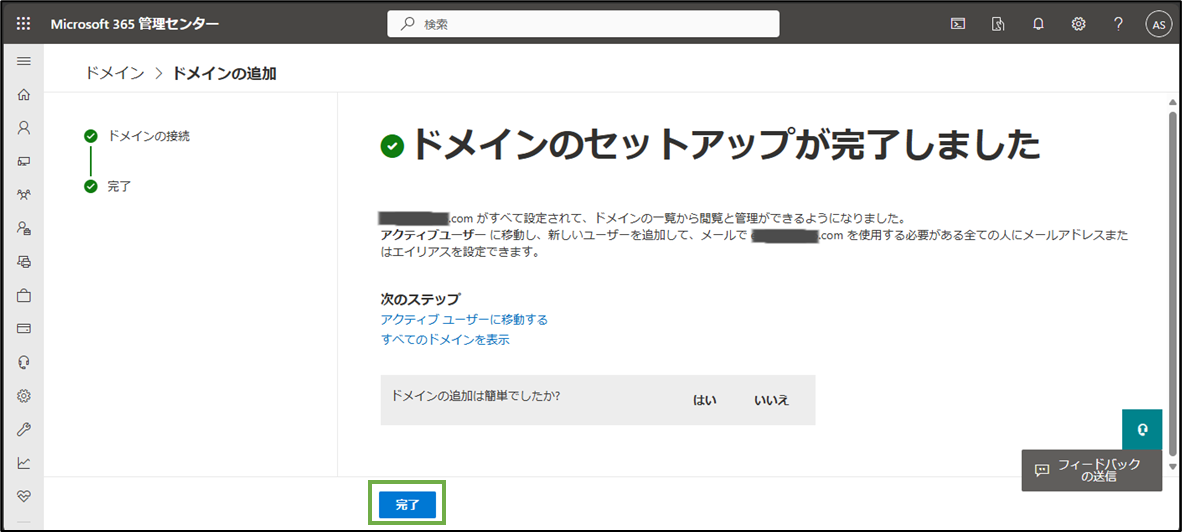The height and width of the screenshot is (532, 1182).
Task: Open Resources icon in the sidebar
Action: [x=23, y=261]
